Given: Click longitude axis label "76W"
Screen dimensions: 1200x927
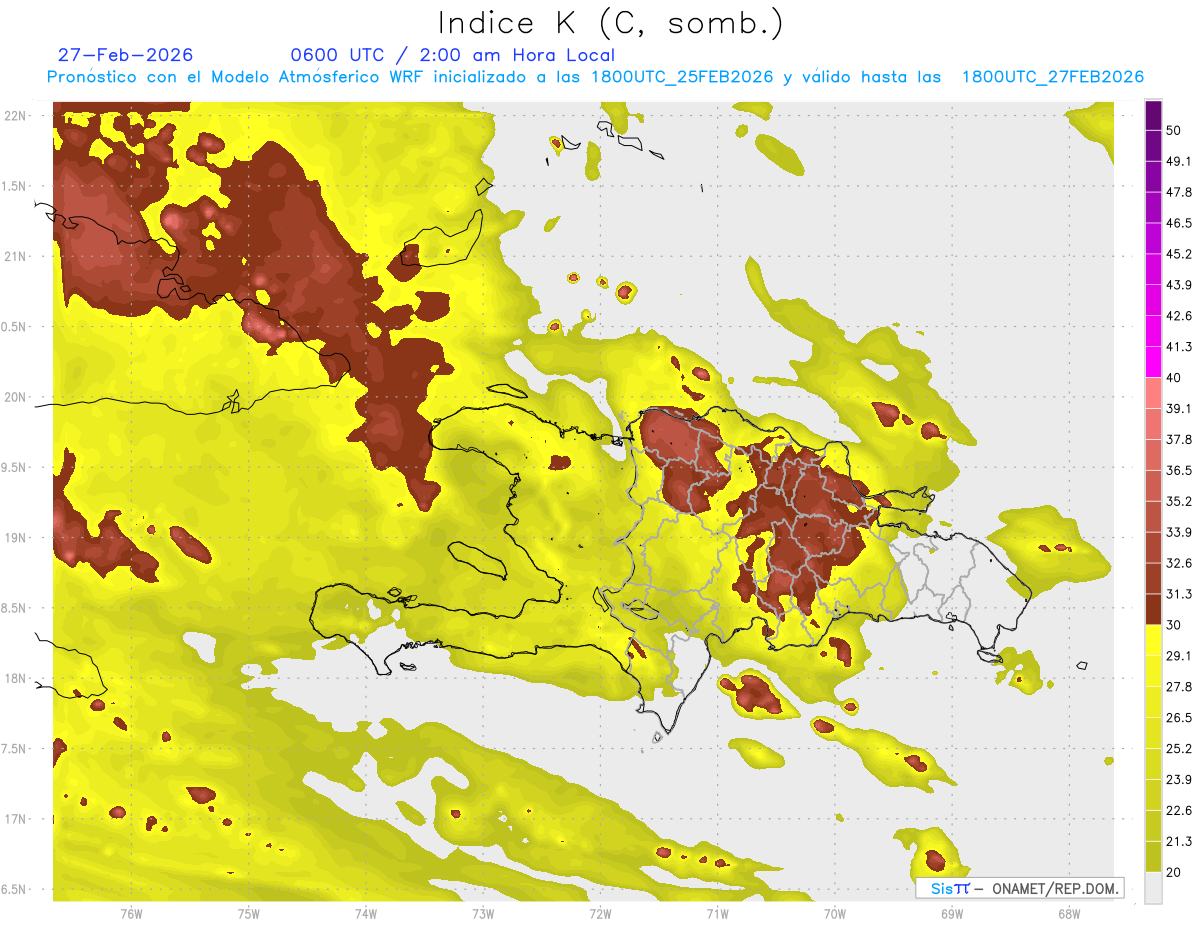Looking at the screenshot, I should click(x=132, y=914).
